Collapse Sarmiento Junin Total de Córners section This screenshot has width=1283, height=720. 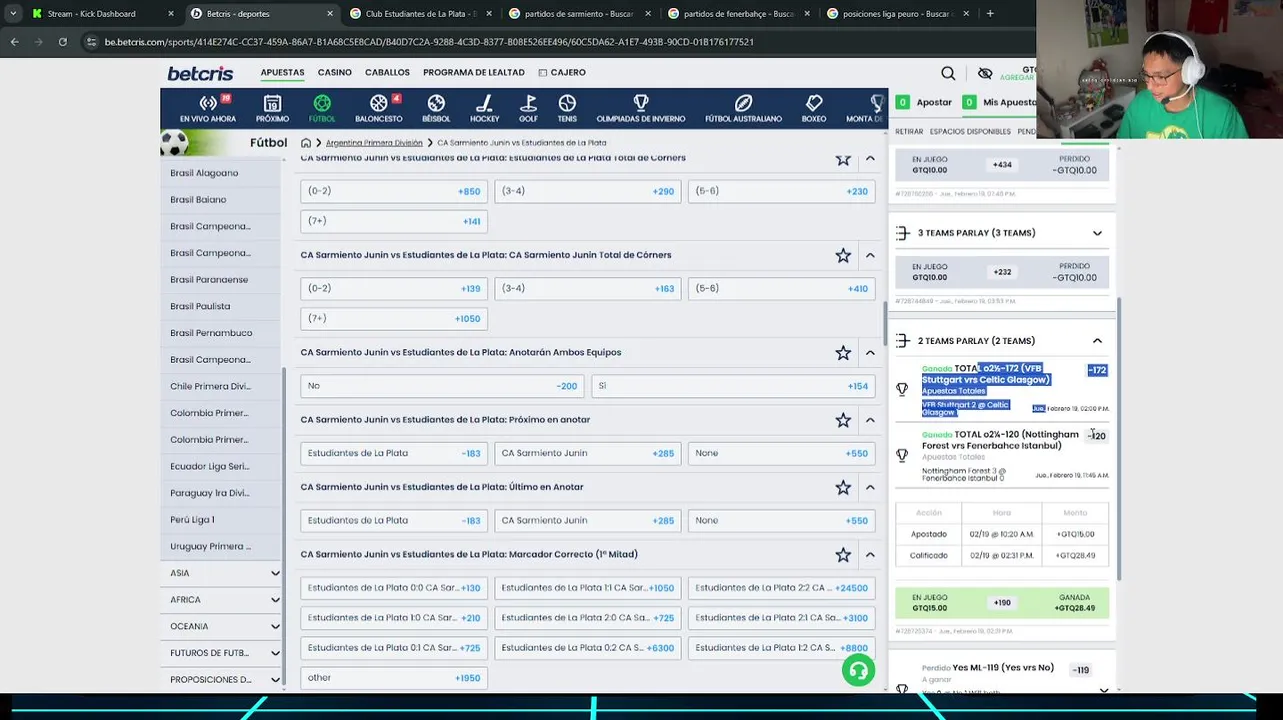[x=870, y=255]
